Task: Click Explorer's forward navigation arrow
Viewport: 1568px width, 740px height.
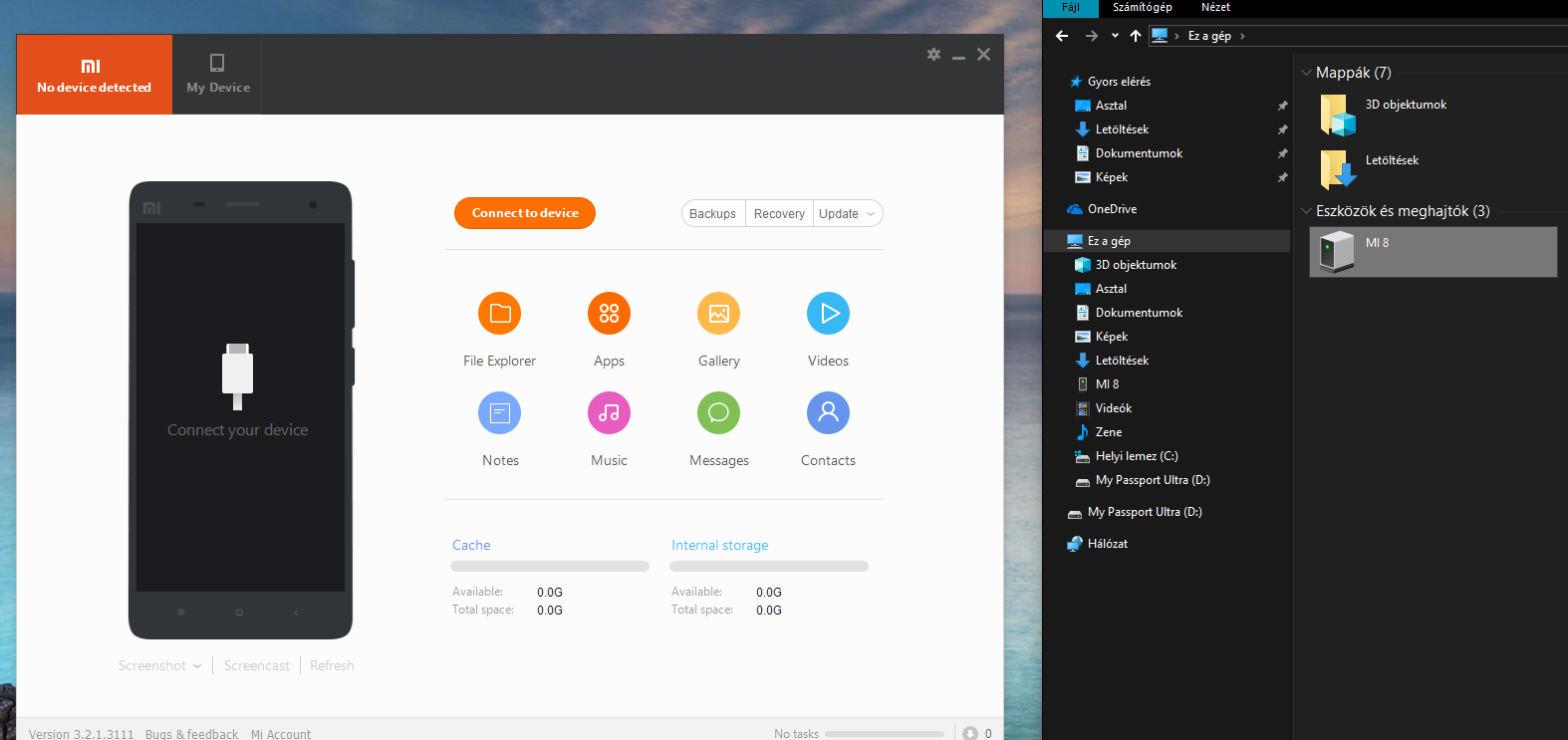Action: (1092, 36)
